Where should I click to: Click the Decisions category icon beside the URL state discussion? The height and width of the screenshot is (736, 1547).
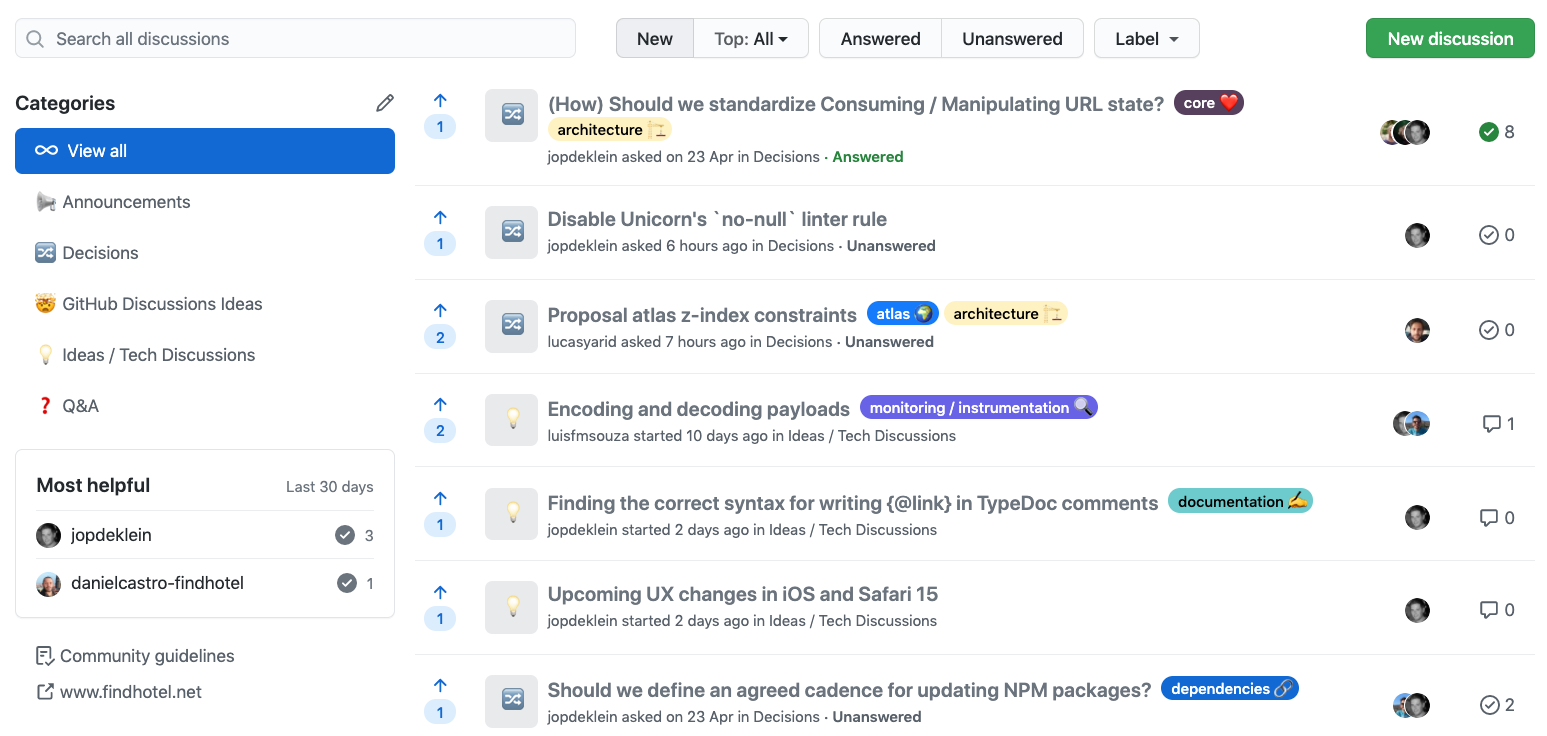(512, 115)
